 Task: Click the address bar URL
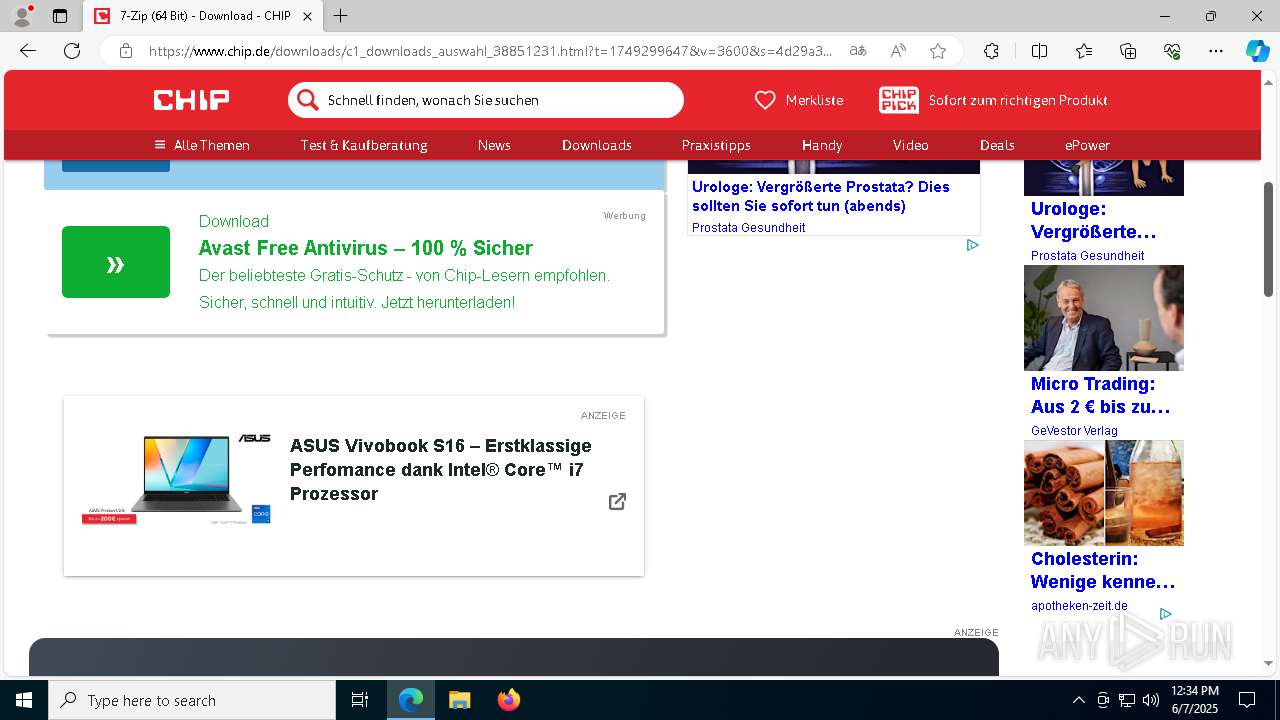(490, 51)
